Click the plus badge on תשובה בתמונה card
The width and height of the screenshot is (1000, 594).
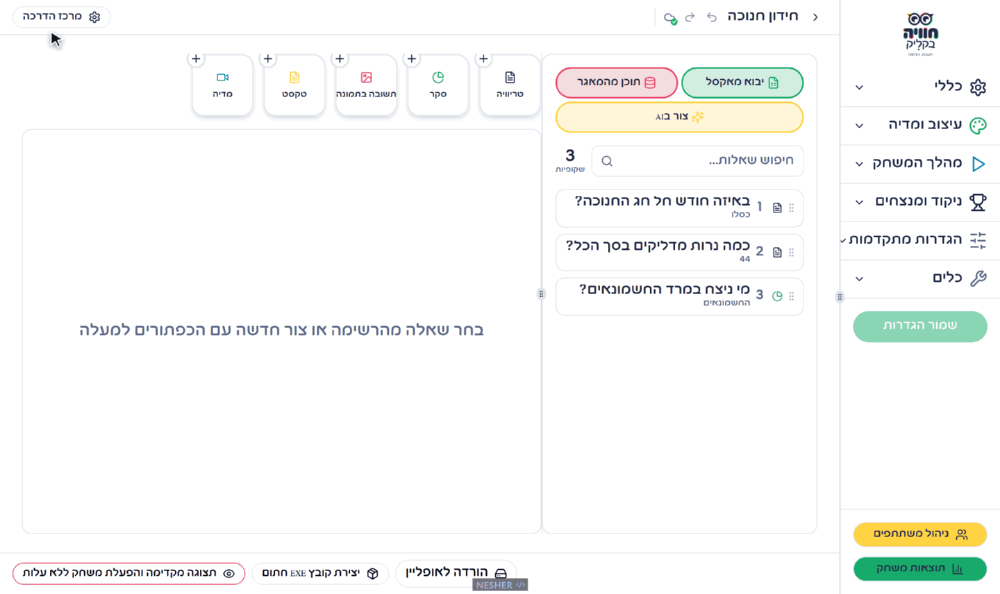click(x=340, y=59)
